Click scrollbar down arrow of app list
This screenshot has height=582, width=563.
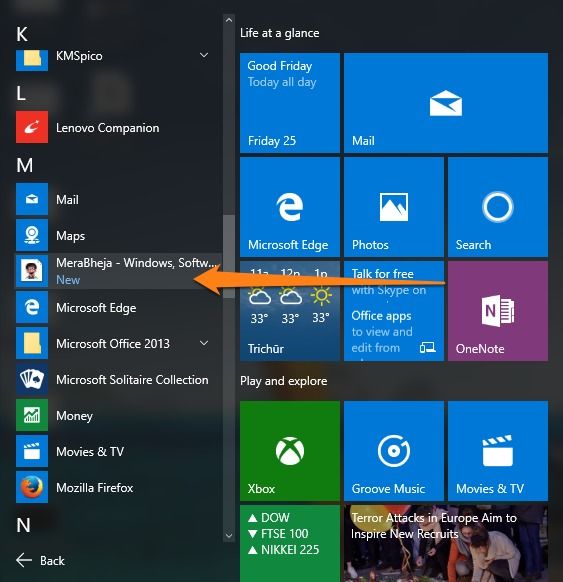(x=229, y=536)
